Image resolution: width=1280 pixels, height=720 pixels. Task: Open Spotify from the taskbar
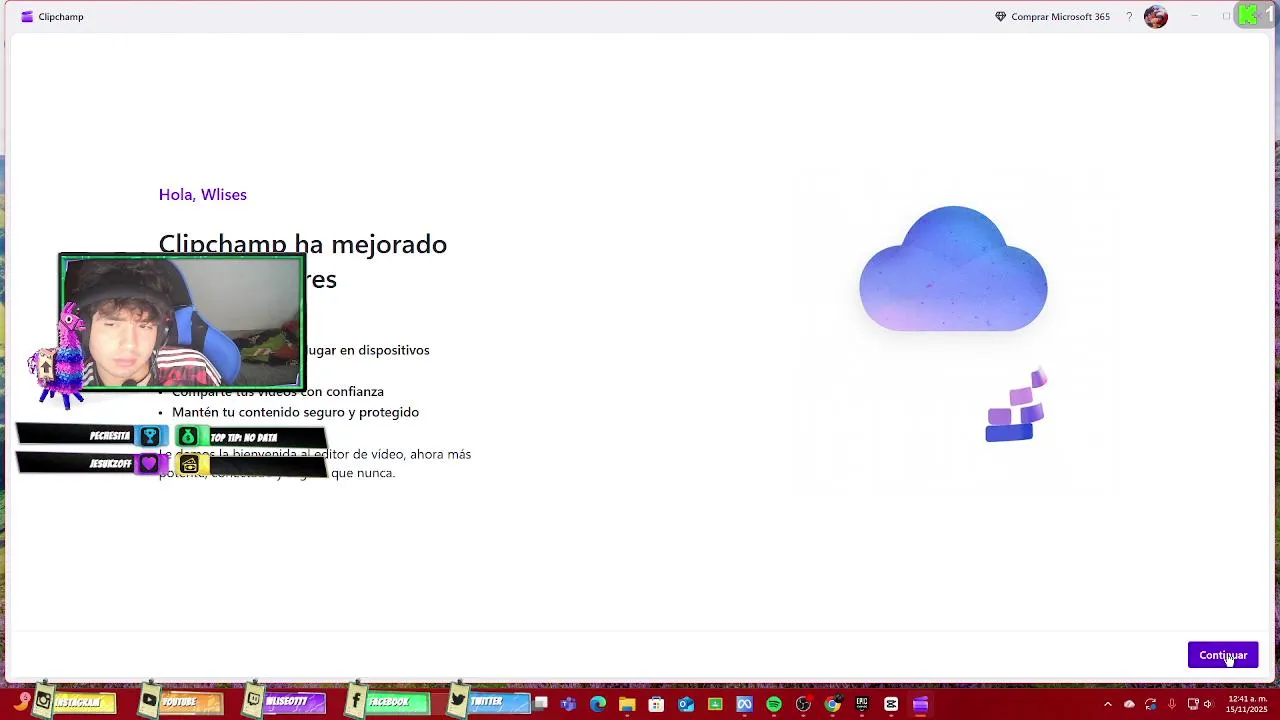774,704
